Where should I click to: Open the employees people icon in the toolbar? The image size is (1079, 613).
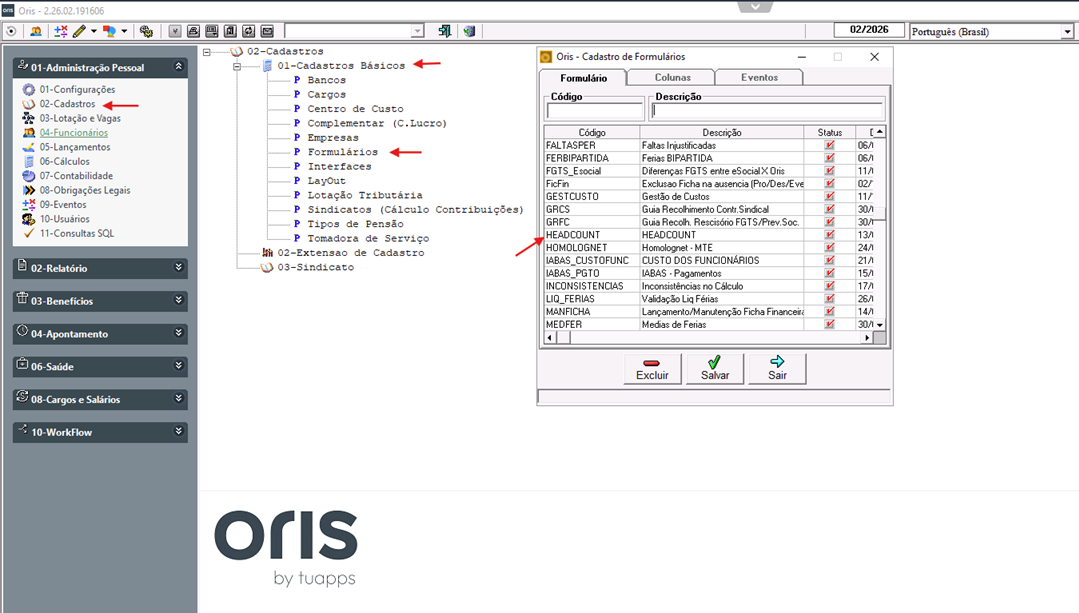(36, 31)
